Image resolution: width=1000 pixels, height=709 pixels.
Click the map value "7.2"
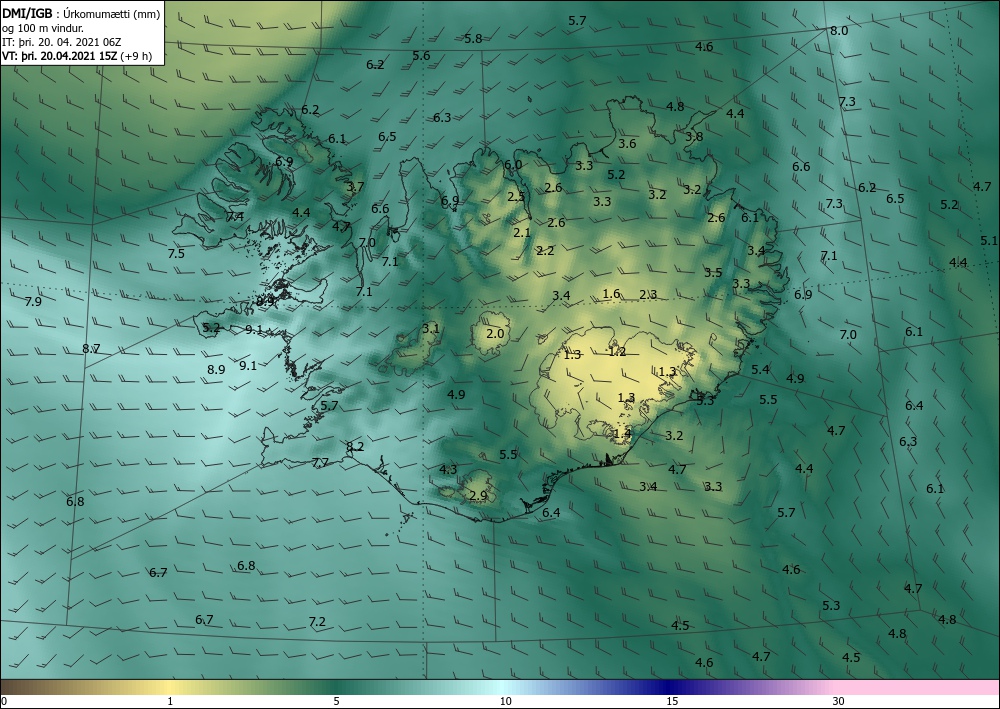[x=317, y=621]
